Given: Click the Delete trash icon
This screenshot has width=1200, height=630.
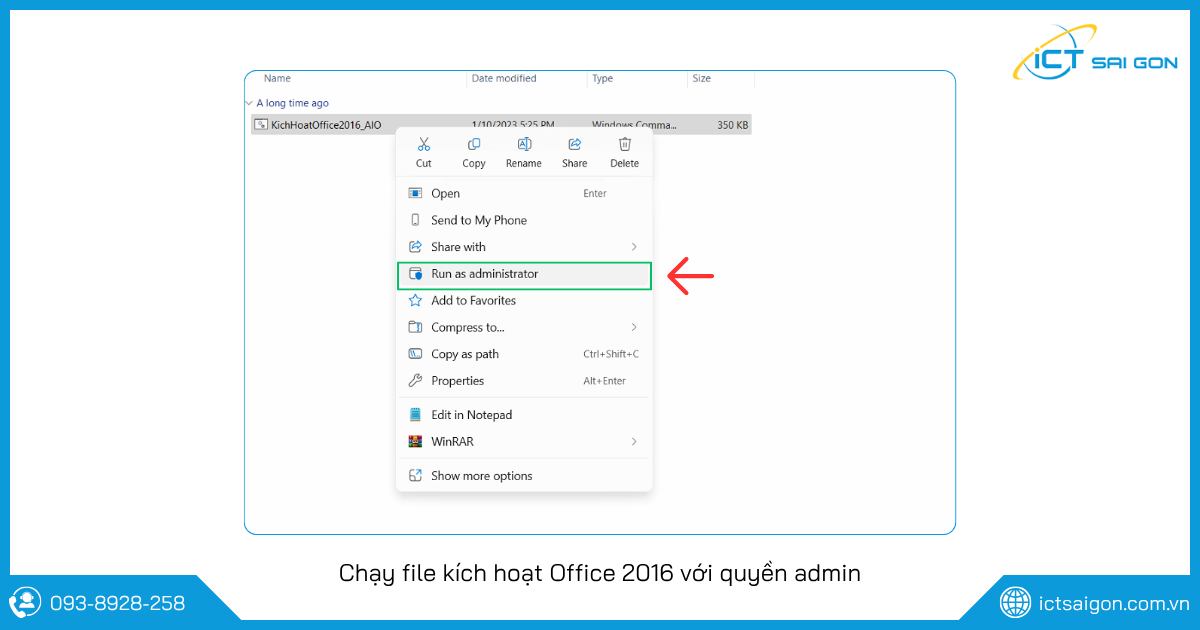Looking at the screenshot, I should [625, 145].
